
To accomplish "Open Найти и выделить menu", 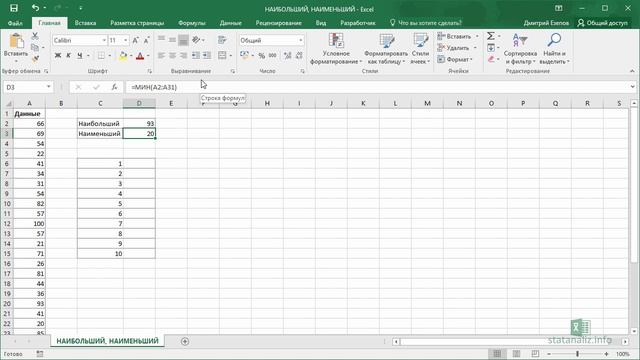I will [554, 49].
